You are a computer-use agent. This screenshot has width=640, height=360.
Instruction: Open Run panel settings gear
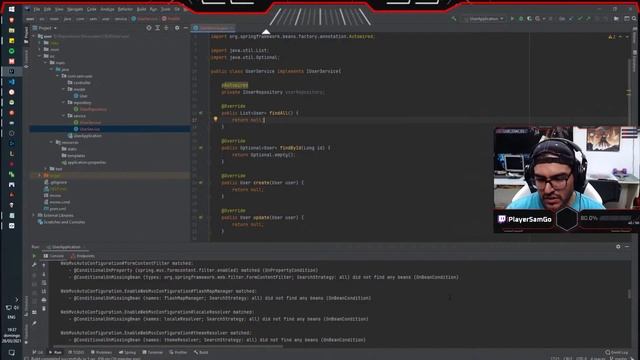pos(618,247)
